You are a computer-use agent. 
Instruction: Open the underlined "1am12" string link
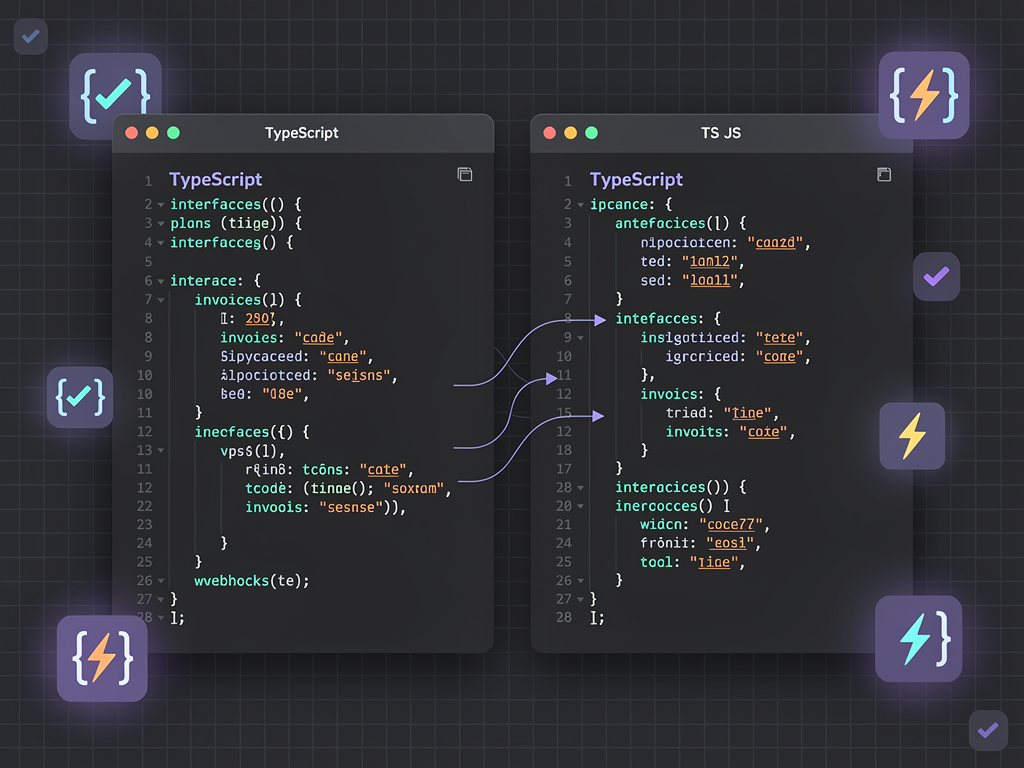(x=710, y=262)
